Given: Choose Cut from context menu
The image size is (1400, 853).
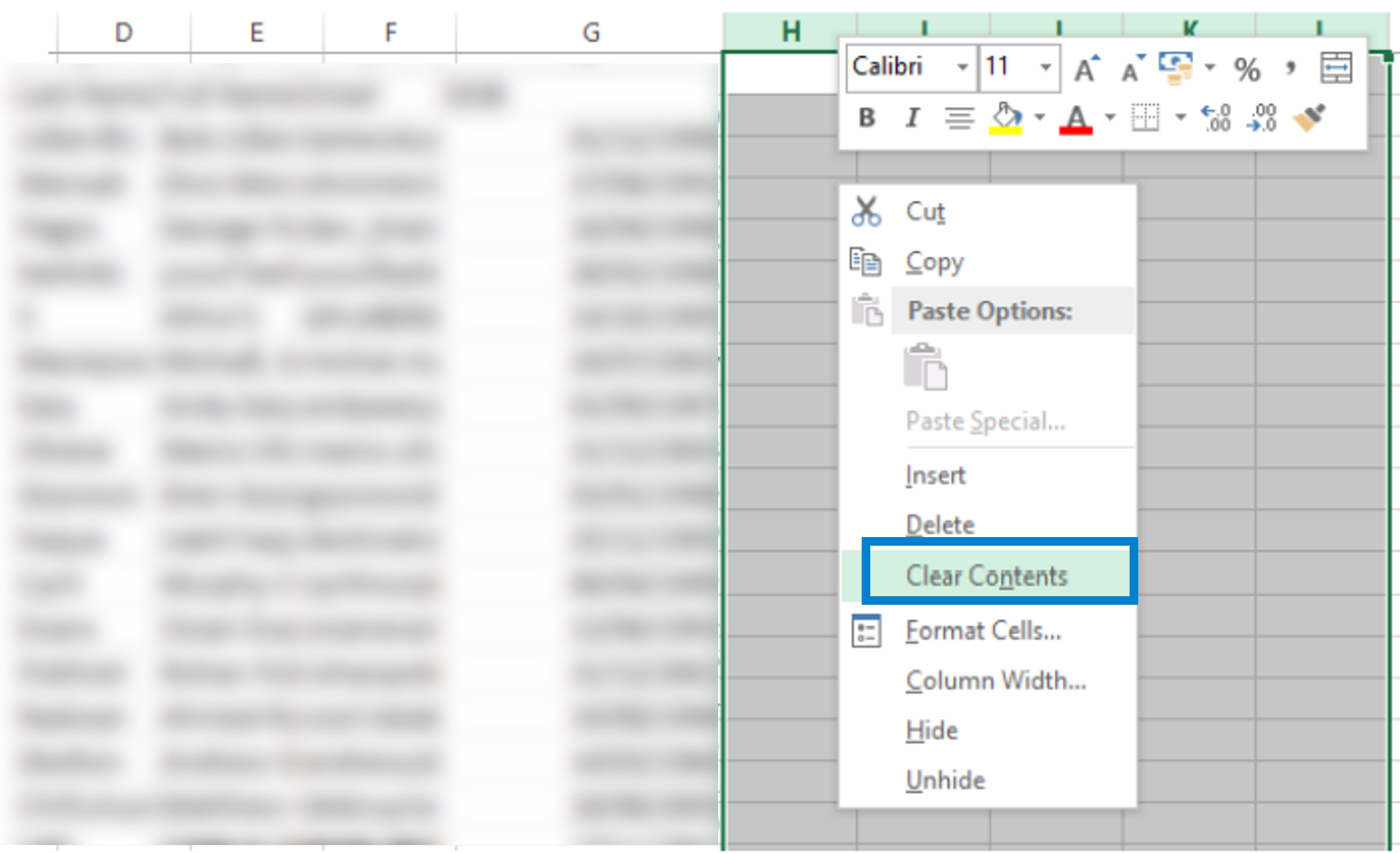Looking at the screenshot, I should [x=987, y=212].
